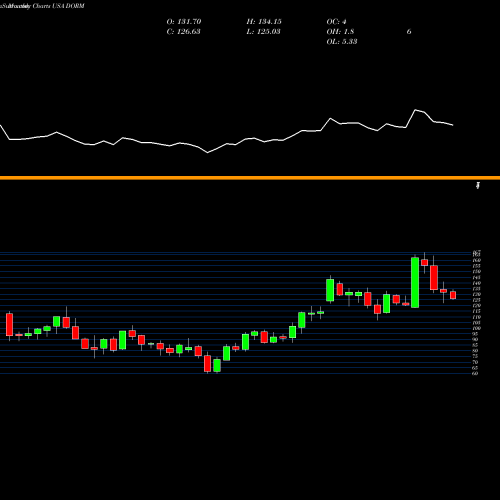Click the 'OC: 4' value

pos(336,22)
